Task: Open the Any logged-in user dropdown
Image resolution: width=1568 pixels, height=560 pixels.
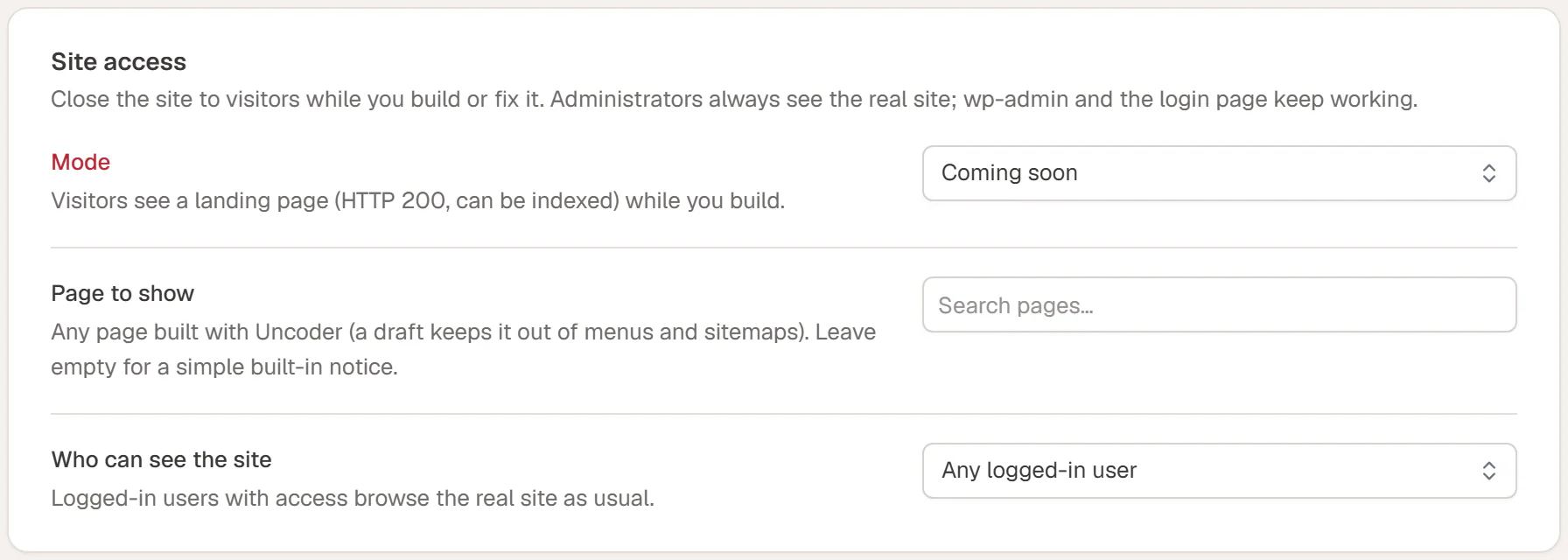Action: [x=1219, y=471]
